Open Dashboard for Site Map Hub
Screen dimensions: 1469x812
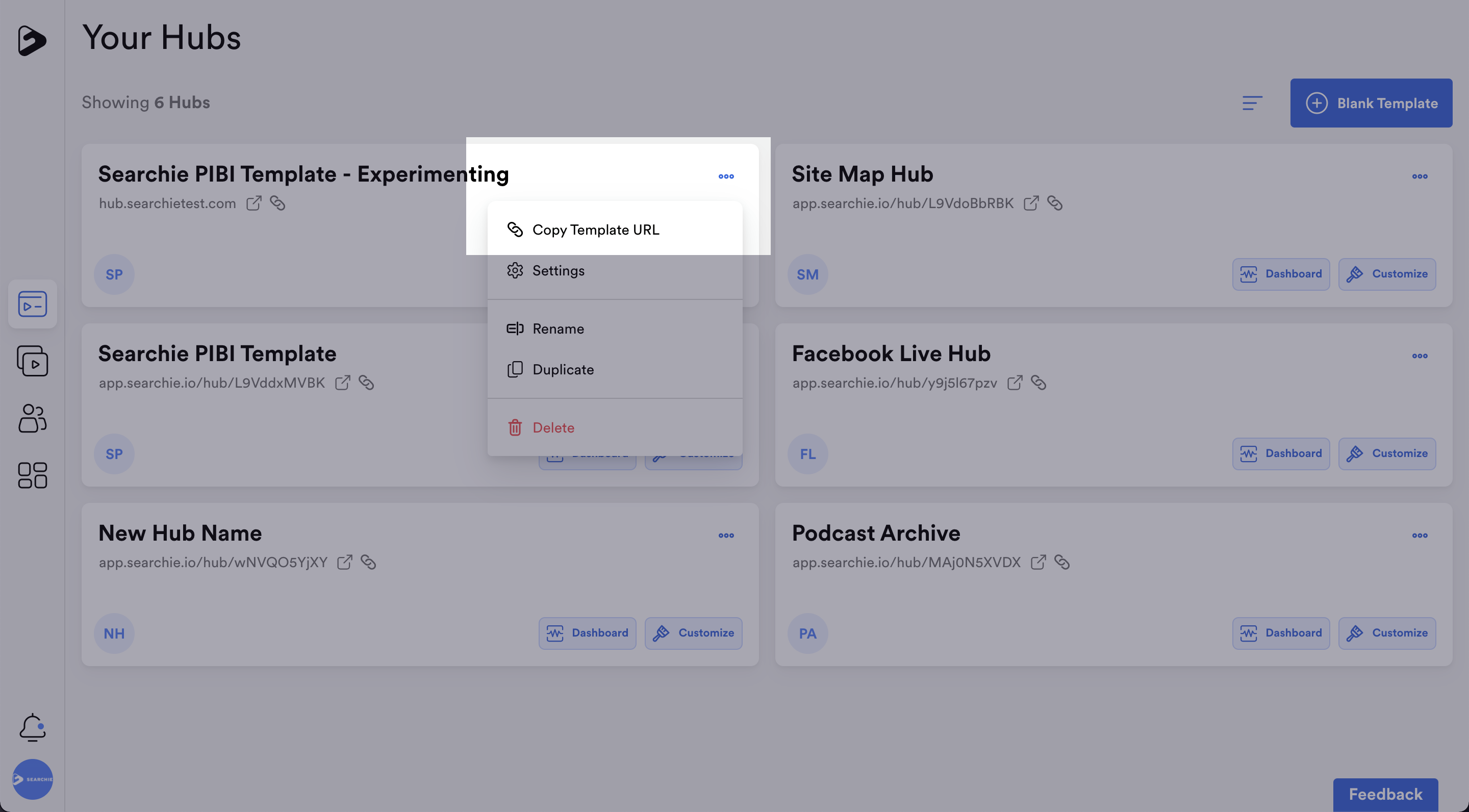pyautogui.click(x=1281, y=274)
